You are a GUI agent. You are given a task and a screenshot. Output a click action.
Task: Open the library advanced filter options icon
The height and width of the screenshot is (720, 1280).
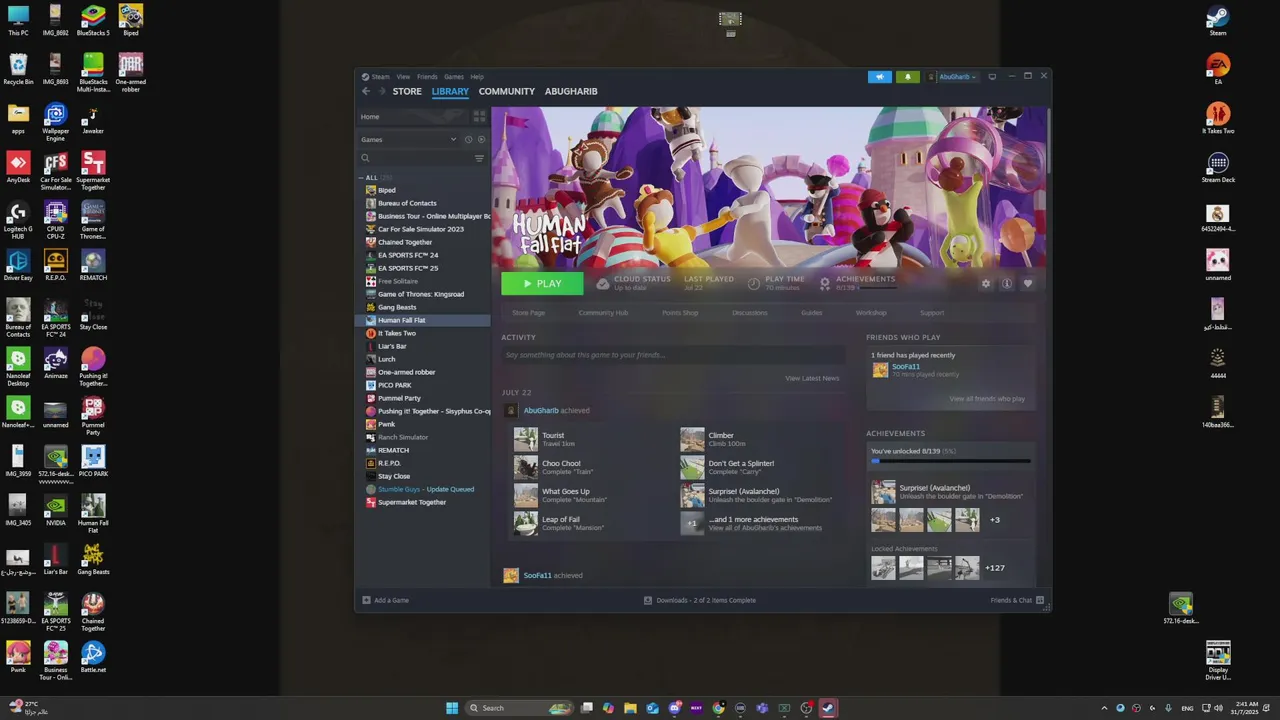click(479, 158)
